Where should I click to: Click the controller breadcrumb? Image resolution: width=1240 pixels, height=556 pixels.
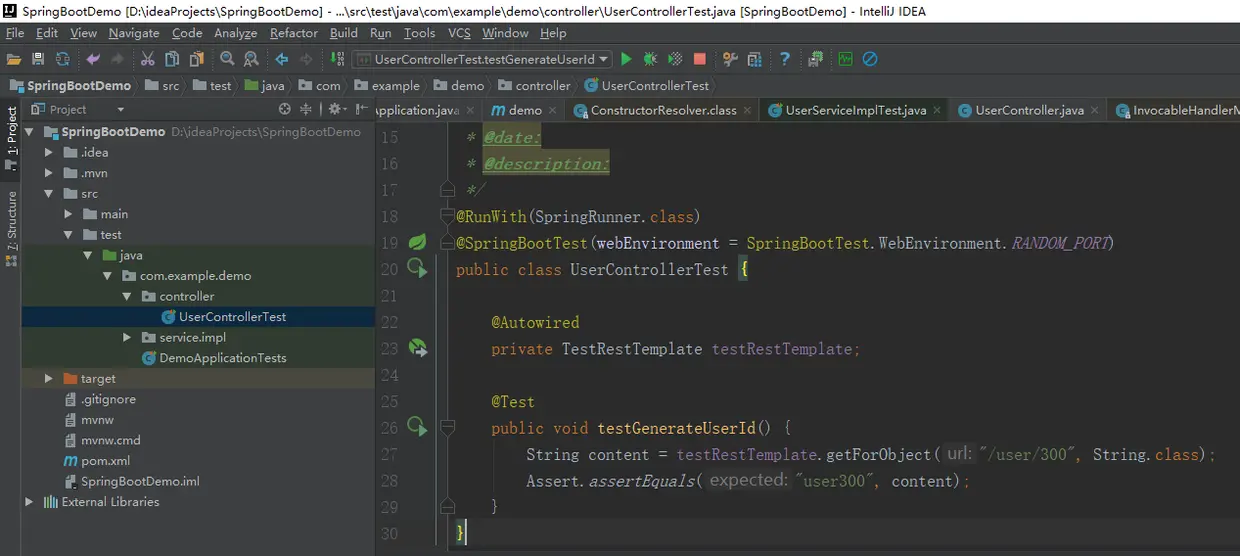click(x=534, y=86)
